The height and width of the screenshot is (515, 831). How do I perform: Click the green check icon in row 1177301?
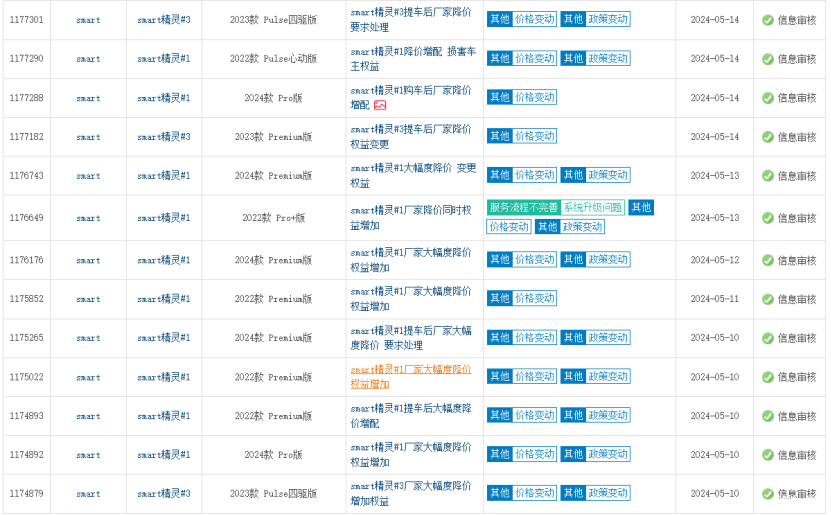[767, 20]
